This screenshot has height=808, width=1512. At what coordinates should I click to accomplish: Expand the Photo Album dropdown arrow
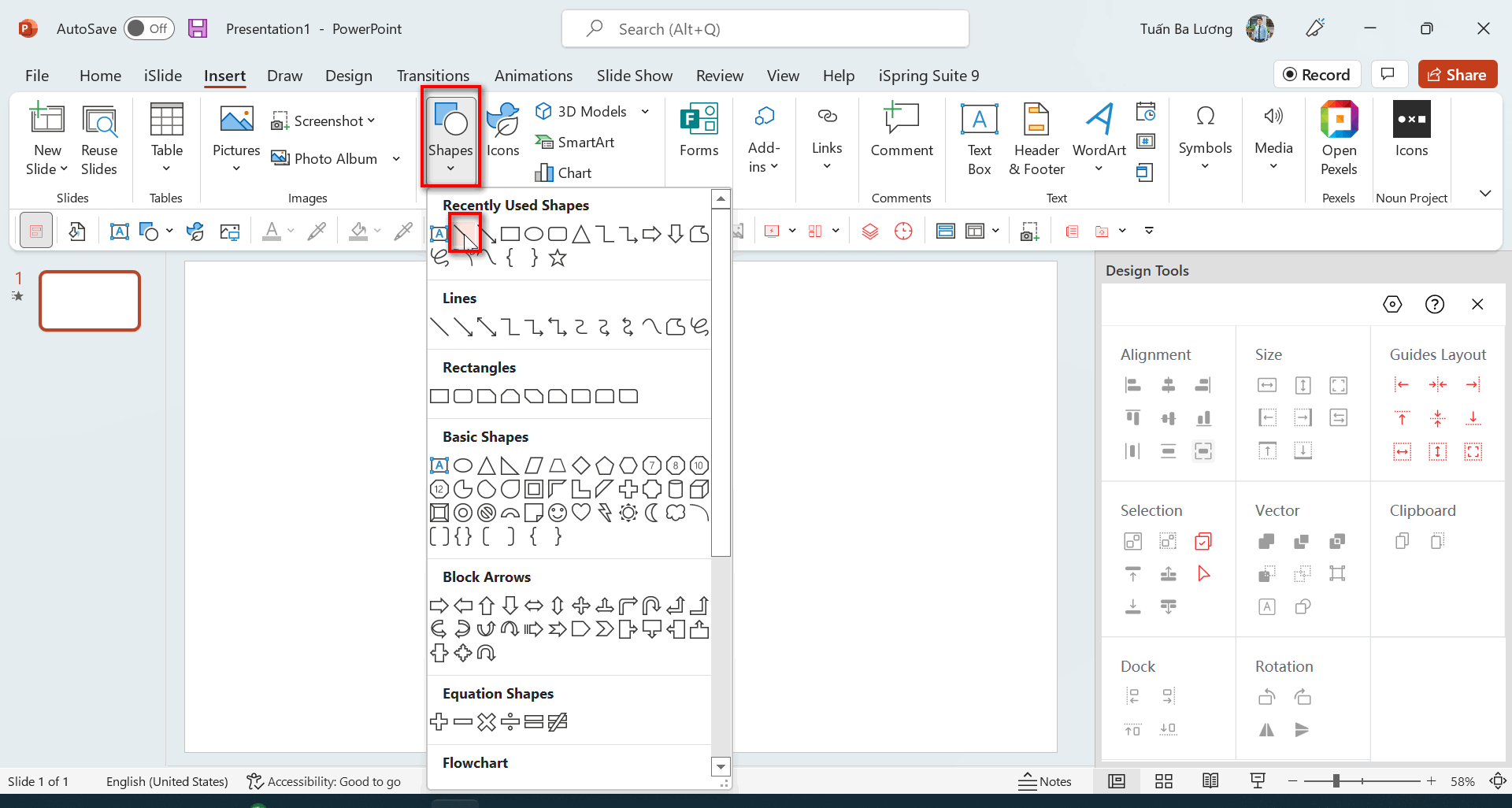click(396, 158)
